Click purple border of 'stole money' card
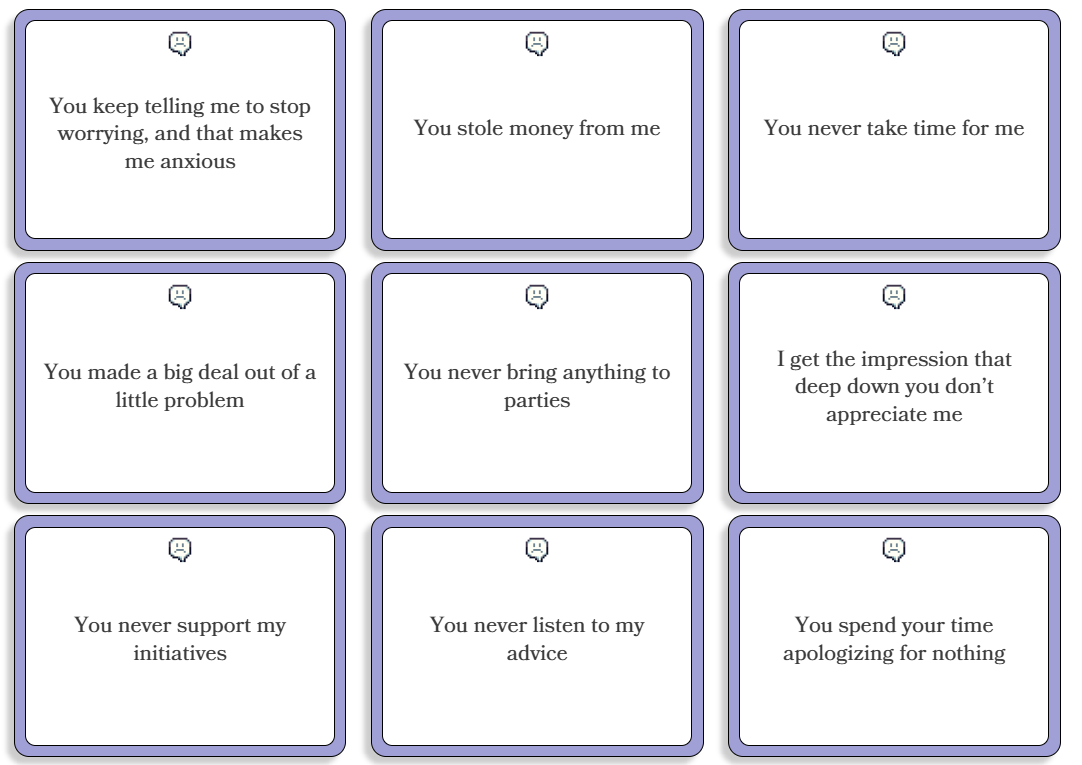The height and width of the screenshot is (765, 1082). 537,15
